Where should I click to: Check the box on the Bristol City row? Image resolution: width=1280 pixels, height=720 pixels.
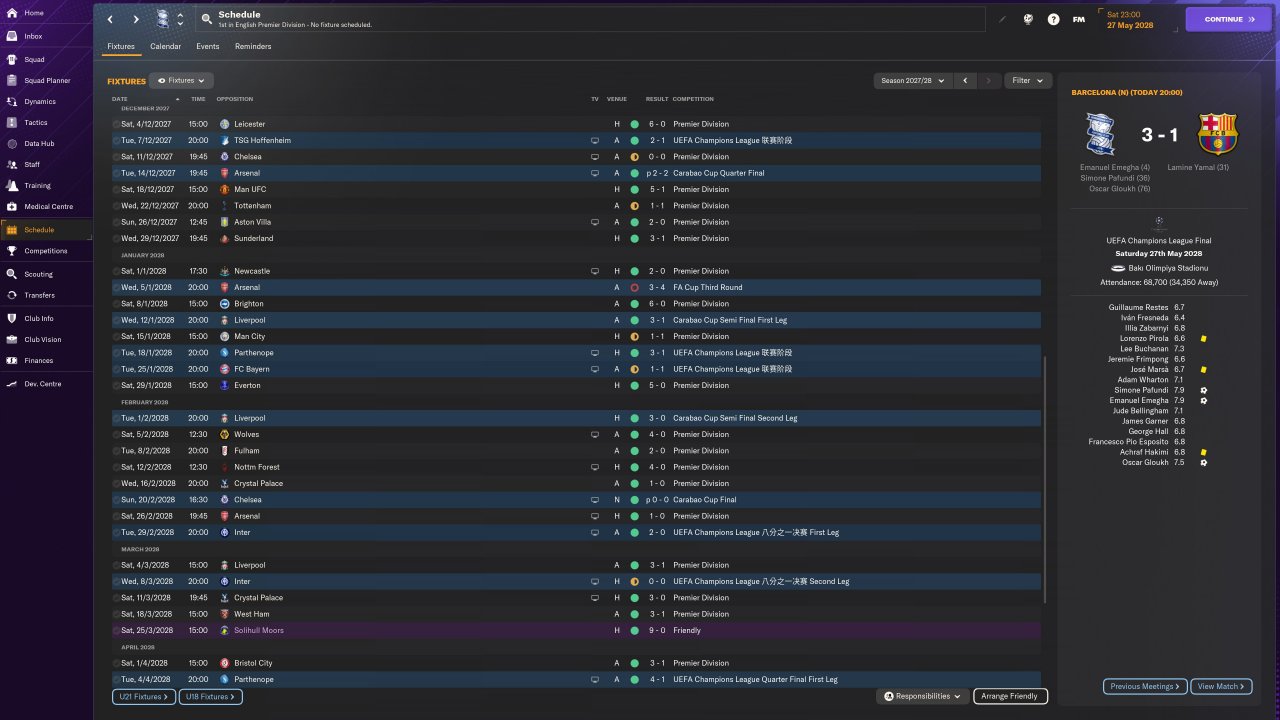(116, 663)
